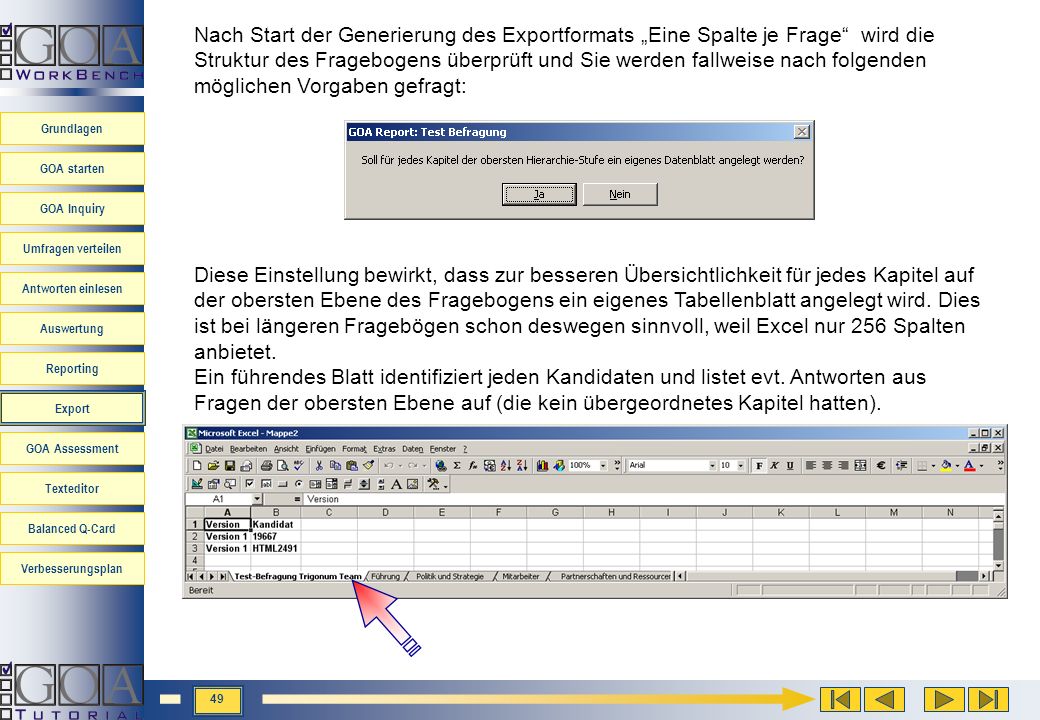Click the Paste clipboard icon

[352, 465]
